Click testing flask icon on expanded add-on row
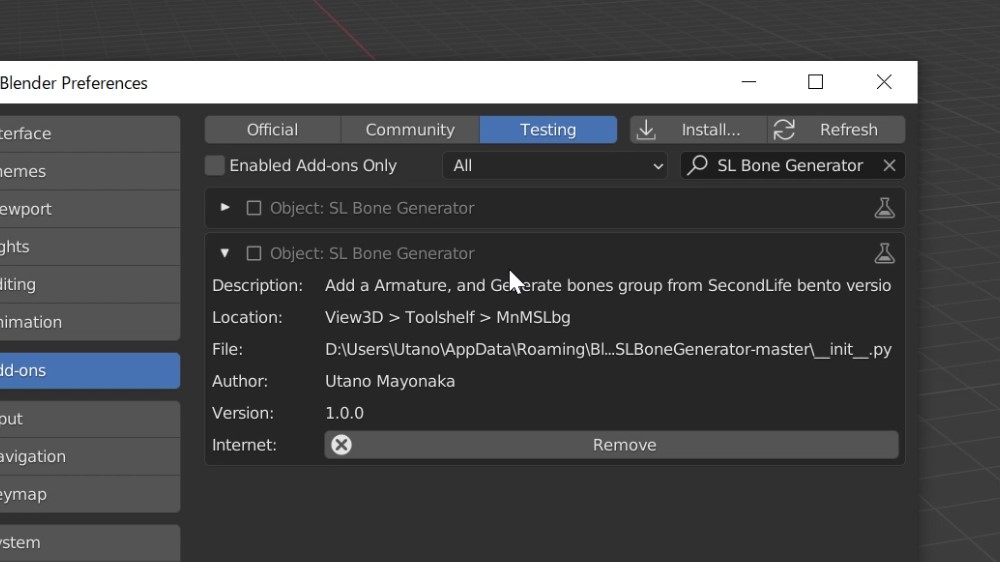 (x=884, y=253)
